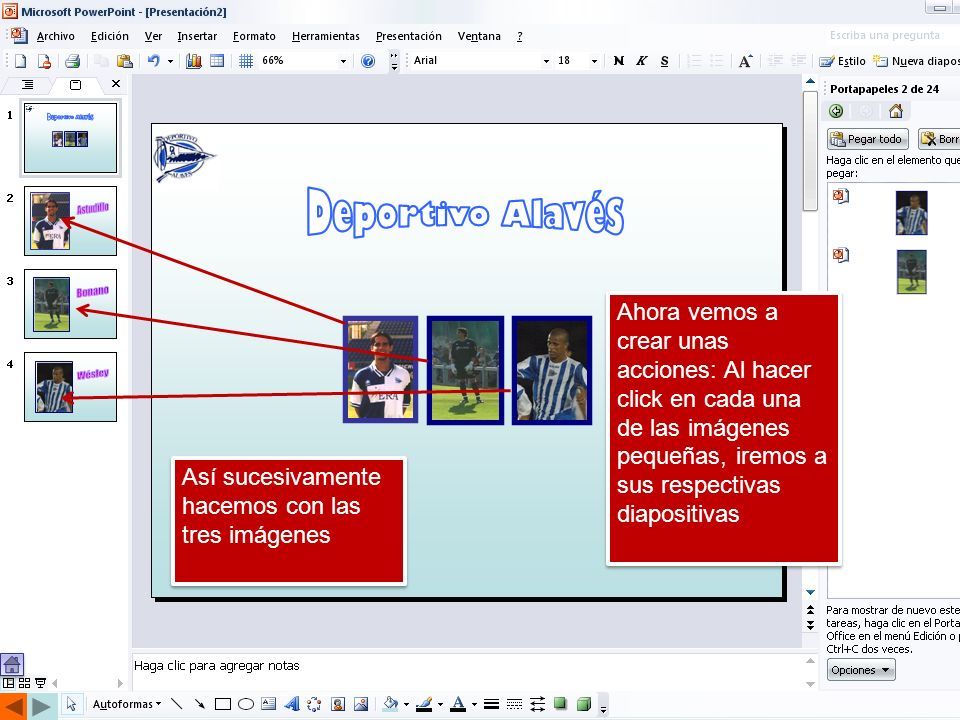Switch to the Outline tab in the left pane
Screen dimensions: 960x720
28,84
